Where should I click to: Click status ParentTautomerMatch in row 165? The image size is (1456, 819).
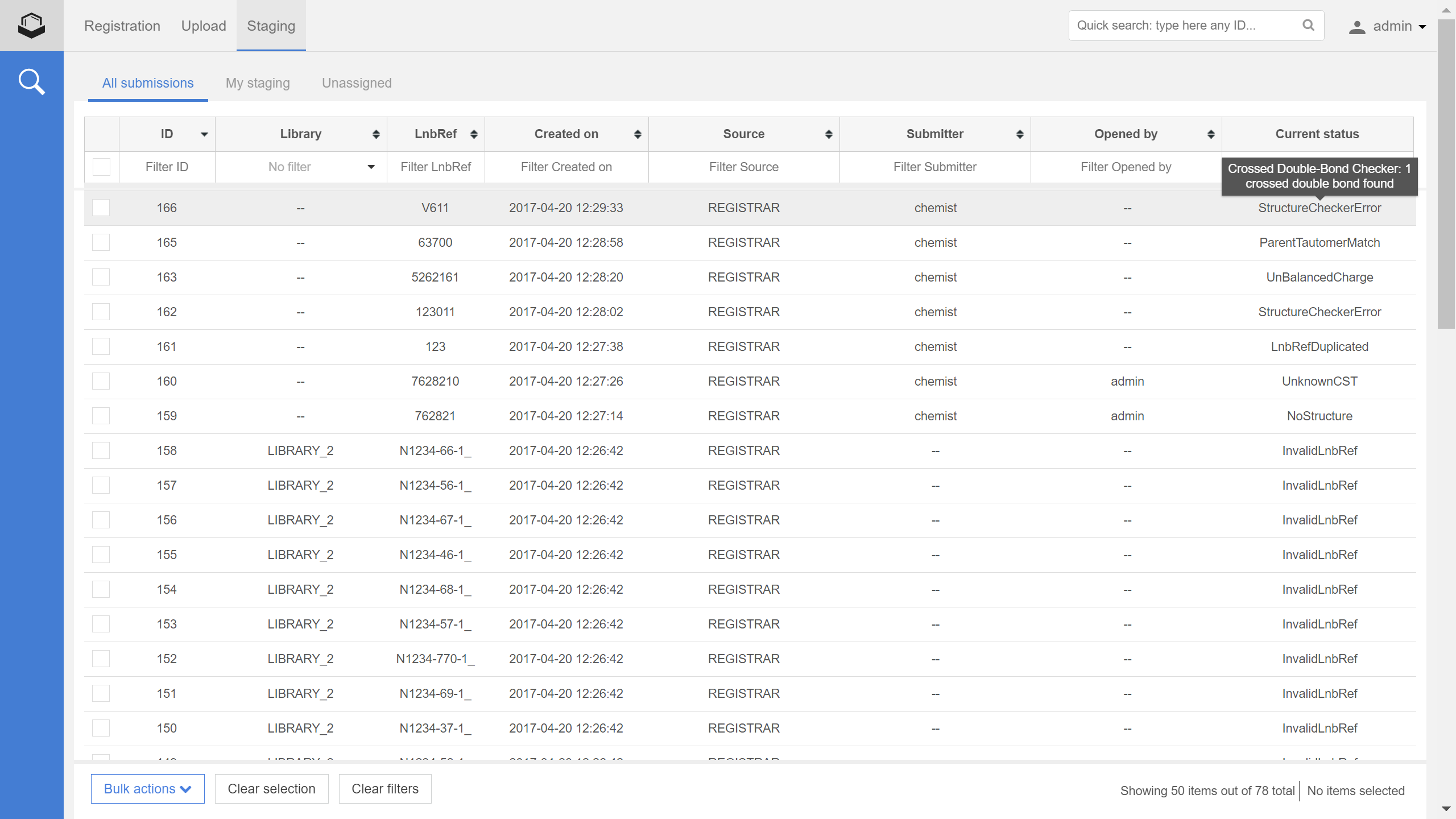pyautogui.click(x=1319, y=243)
